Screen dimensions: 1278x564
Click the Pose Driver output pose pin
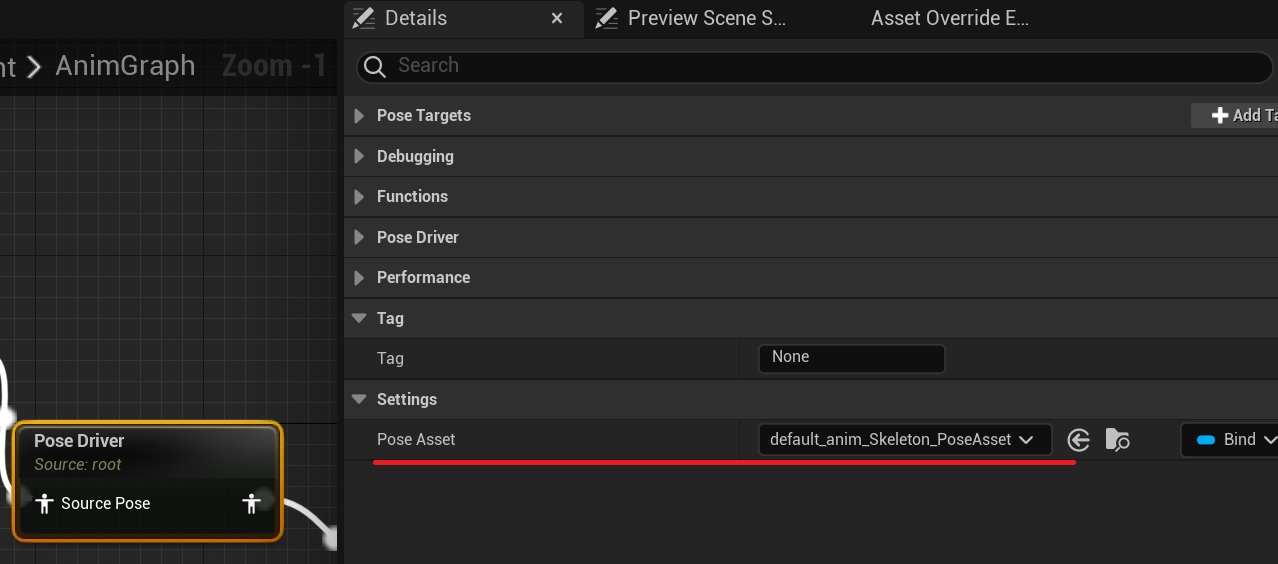[251, 503]
